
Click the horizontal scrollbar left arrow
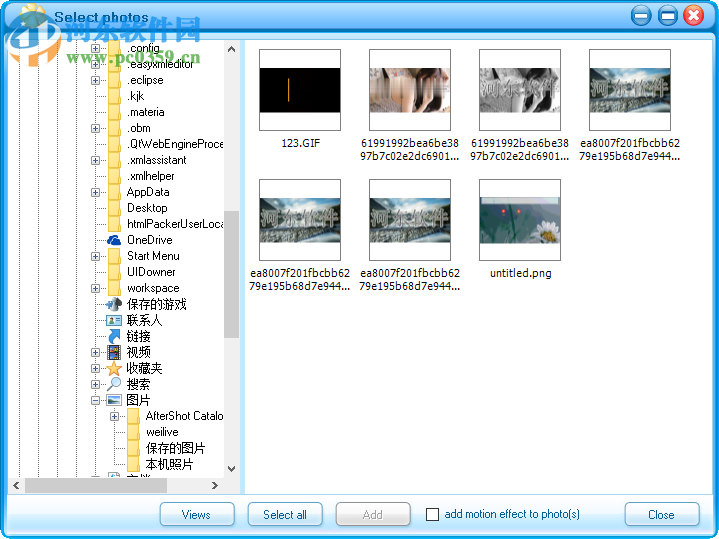pos(16,485)
